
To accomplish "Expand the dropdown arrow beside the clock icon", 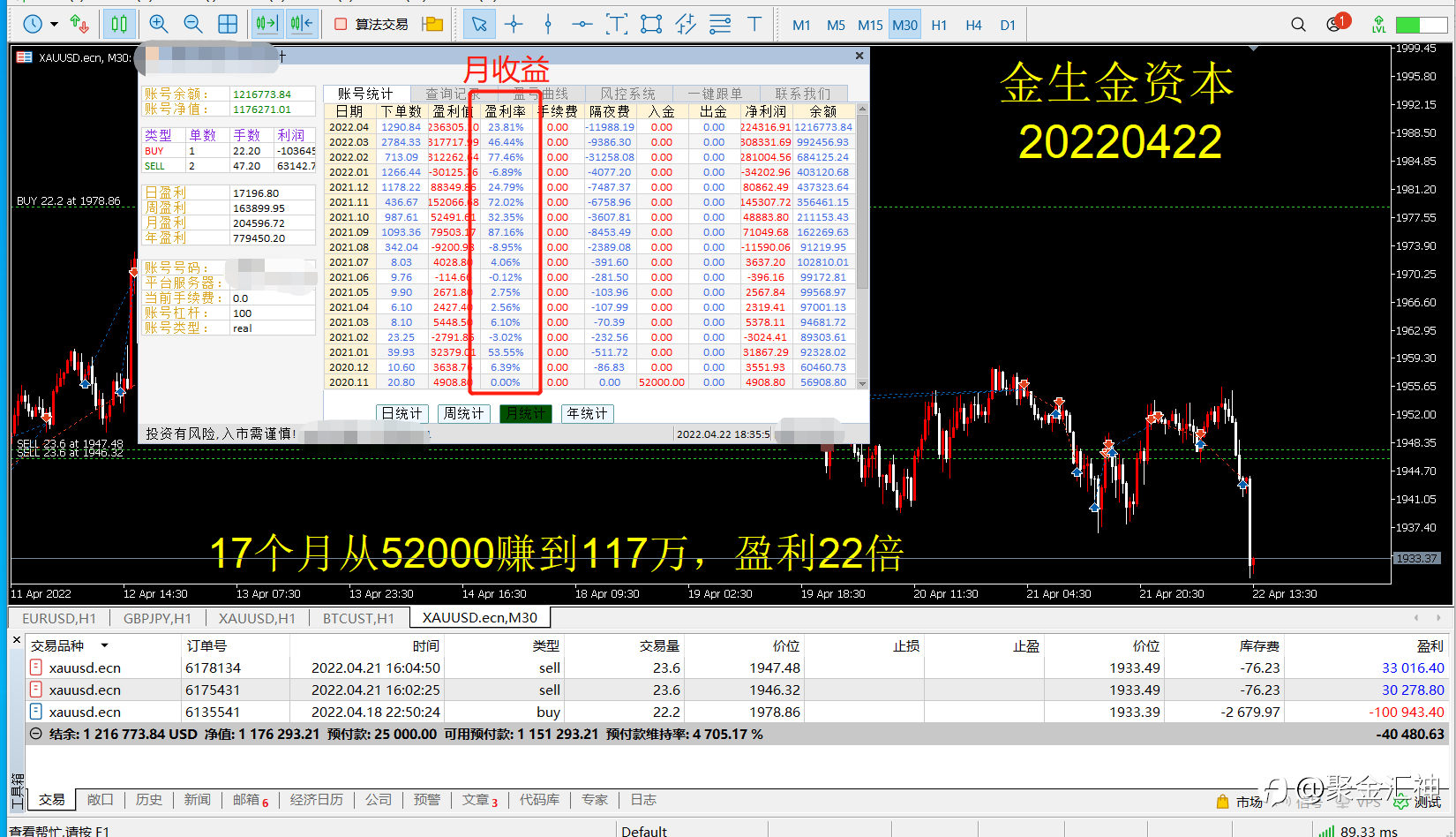I will [54, 25].
